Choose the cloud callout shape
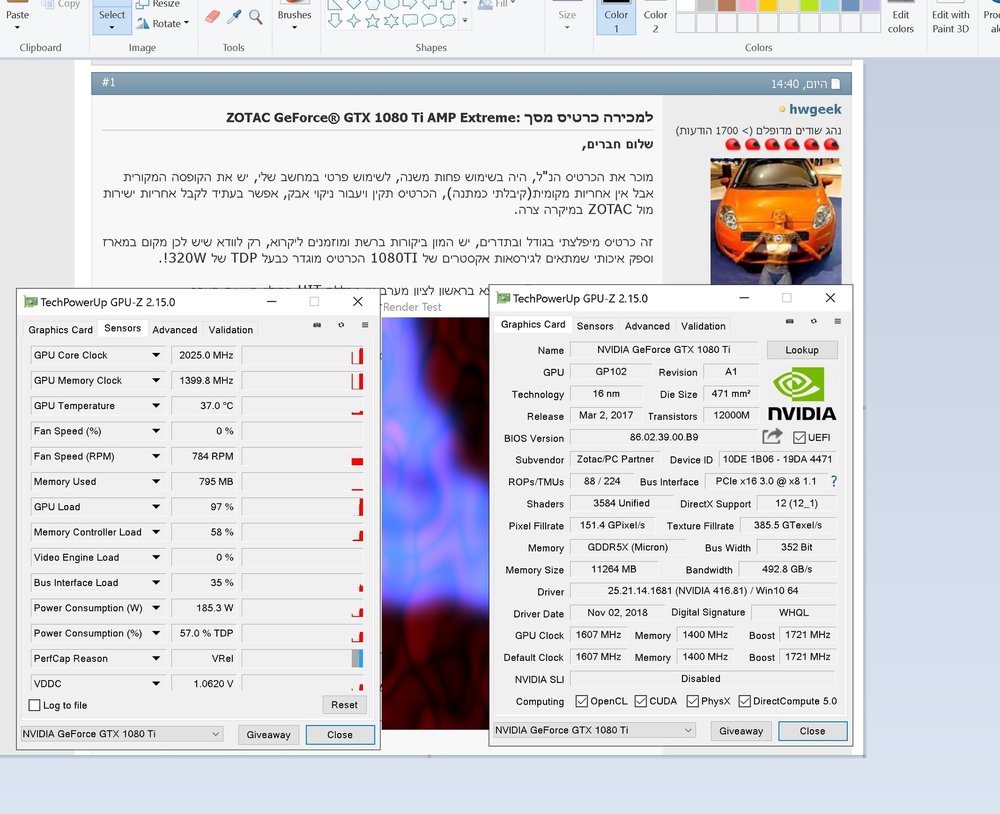The width and height of the screenshot is (1000, 814). click(x=448, y=21)
